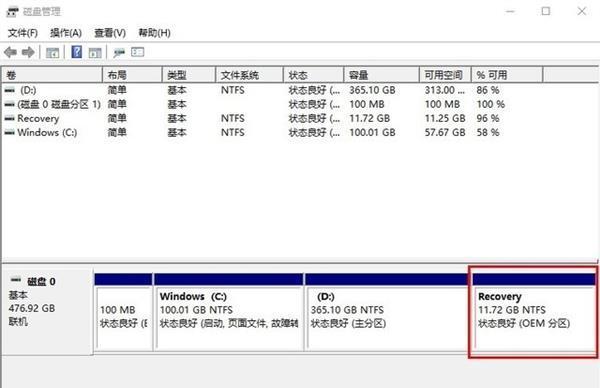Click the 100 % free cell

click(x=491, y=104)
